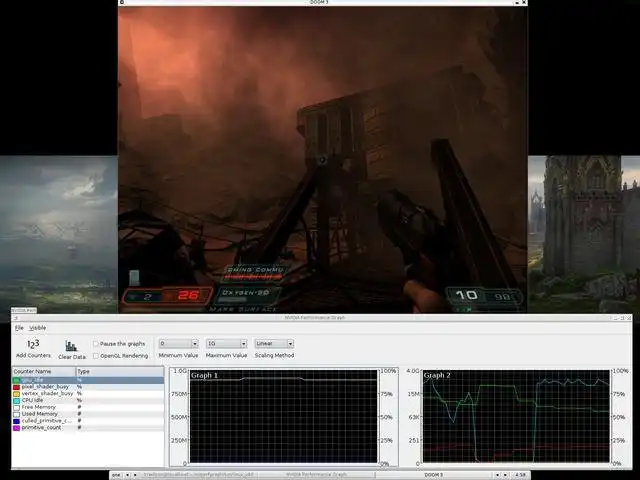
Task: Click the Type column header
Action: coord(120,371)
